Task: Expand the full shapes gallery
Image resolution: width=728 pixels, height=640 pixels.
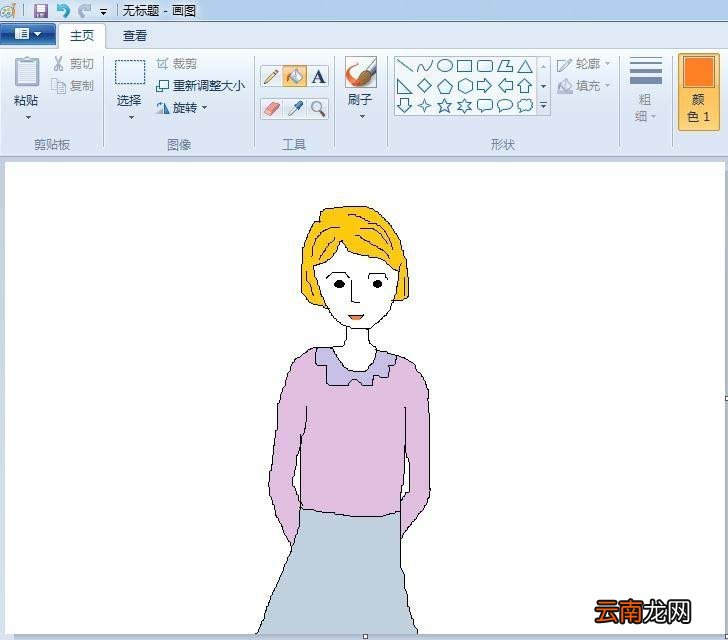Action: pyautogui.click(x=543, y=106)
